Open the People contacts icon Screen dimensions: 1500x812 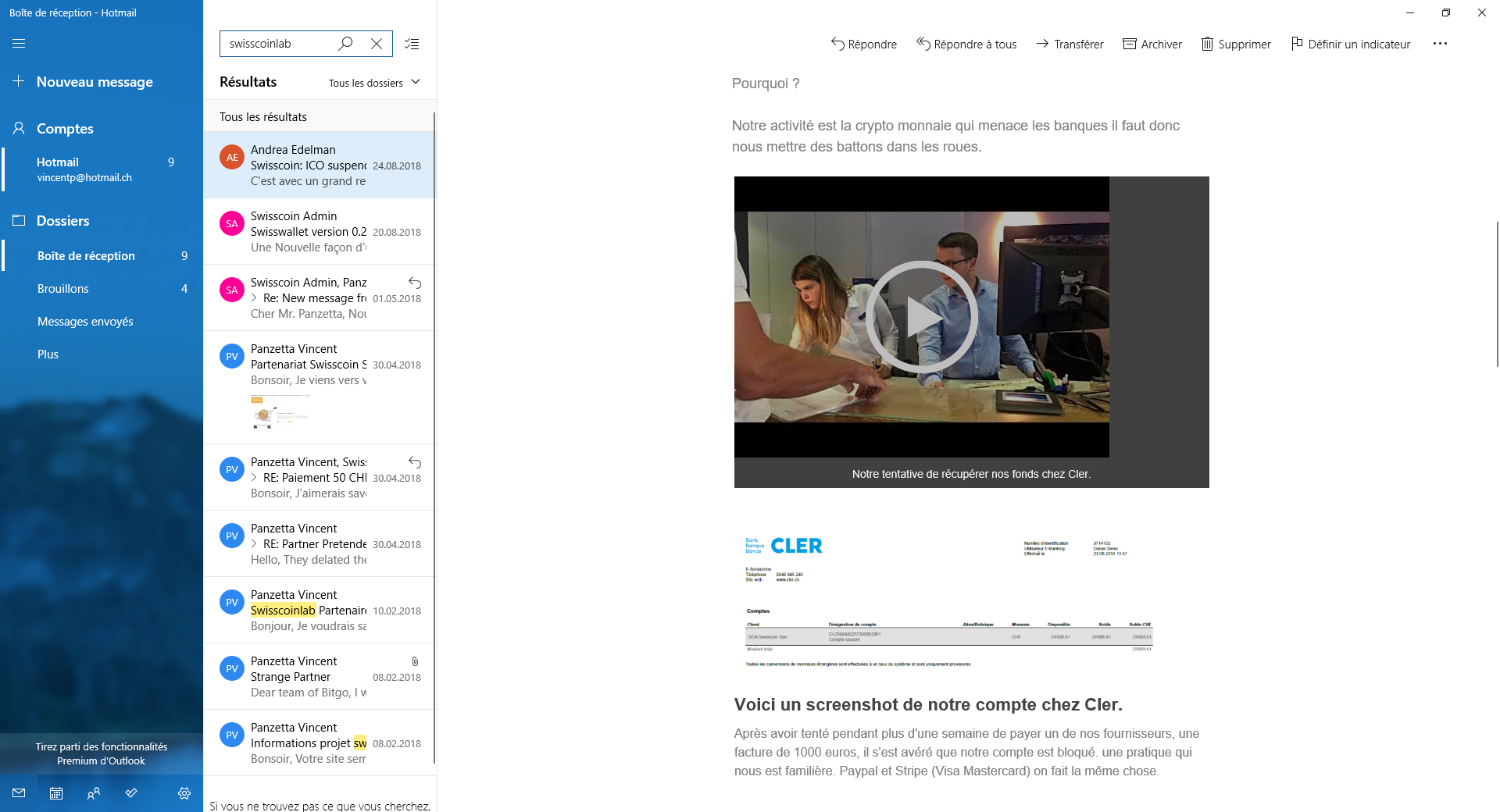(94, 793)
